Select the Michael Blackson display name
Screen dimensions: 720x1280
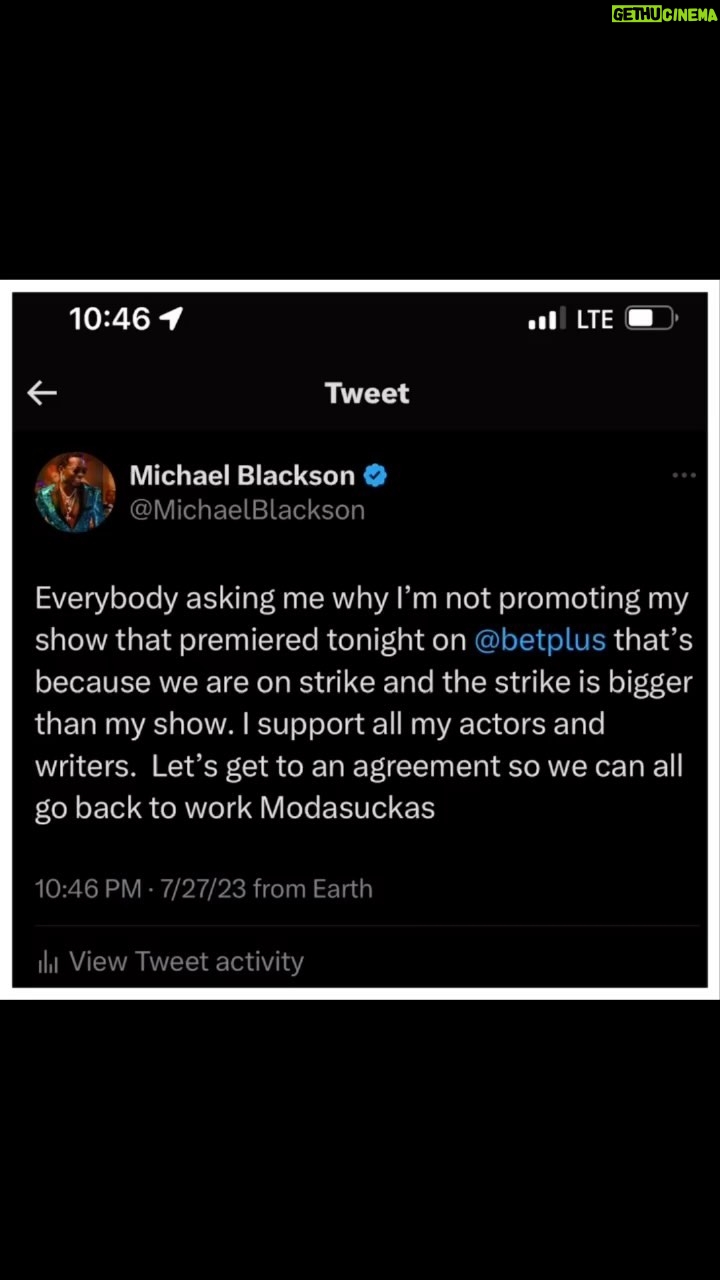(x=242, y=475)
